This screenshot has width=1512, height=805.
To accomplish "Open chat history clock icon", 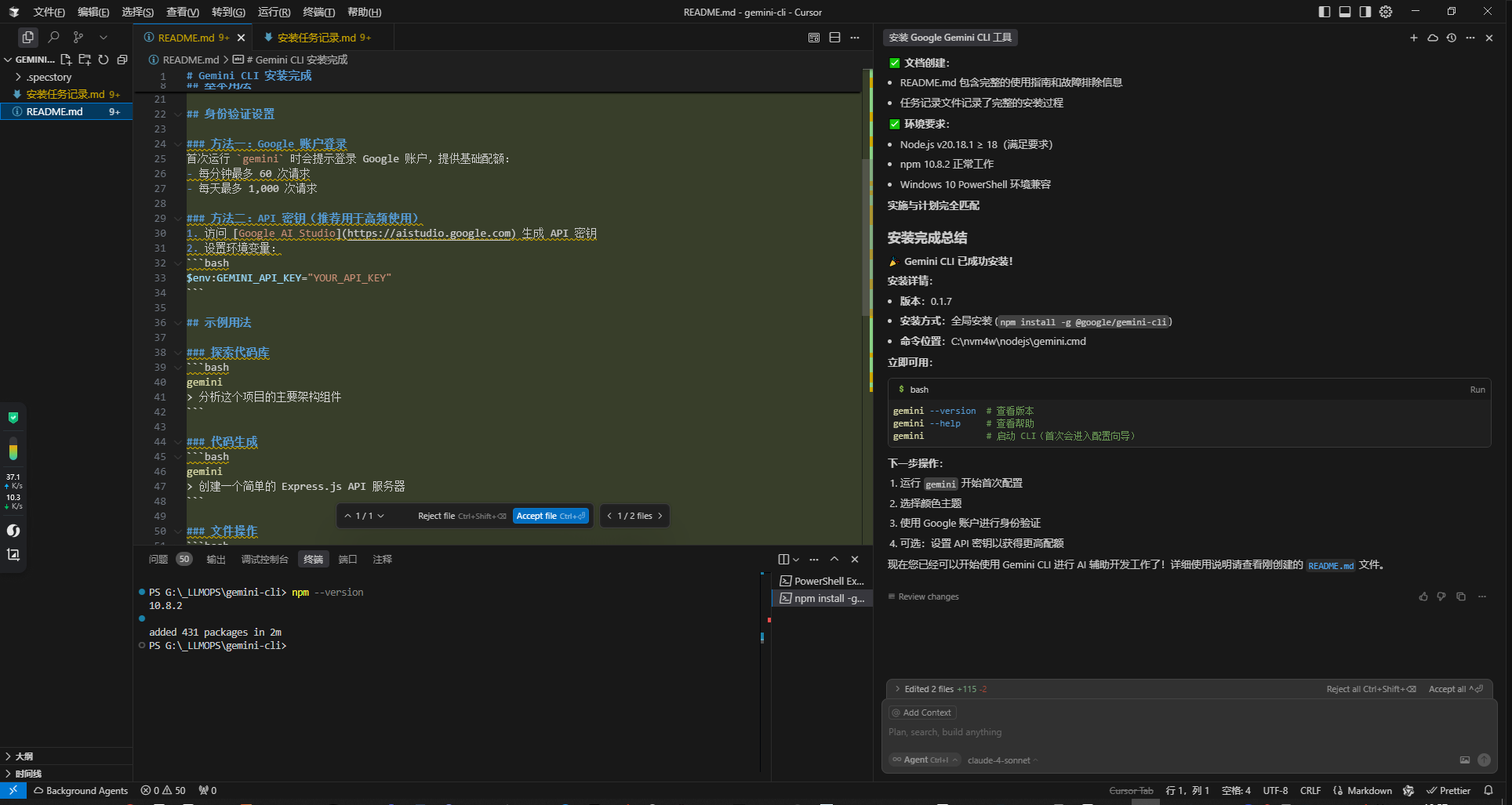I will (1452, 38).
